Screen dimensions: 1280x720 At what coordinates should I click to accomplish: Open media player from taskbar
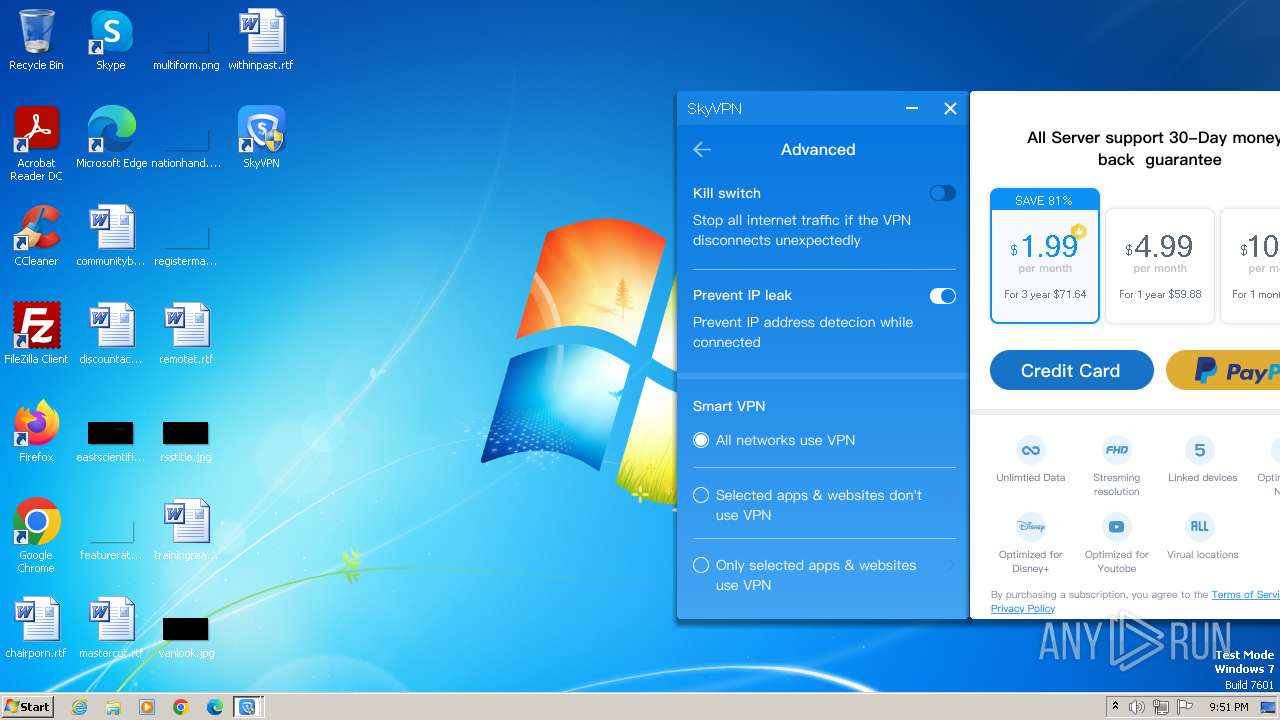(x=147, y=707)
